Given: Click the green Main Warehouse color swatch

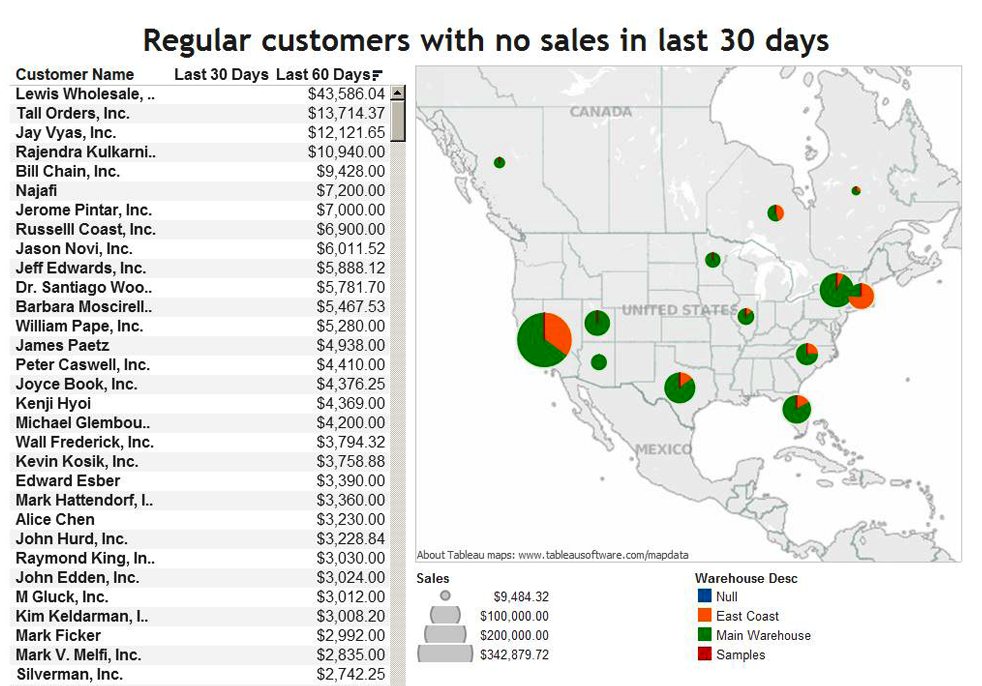Looking at the screenshot, I should click(x=705, y=635).
